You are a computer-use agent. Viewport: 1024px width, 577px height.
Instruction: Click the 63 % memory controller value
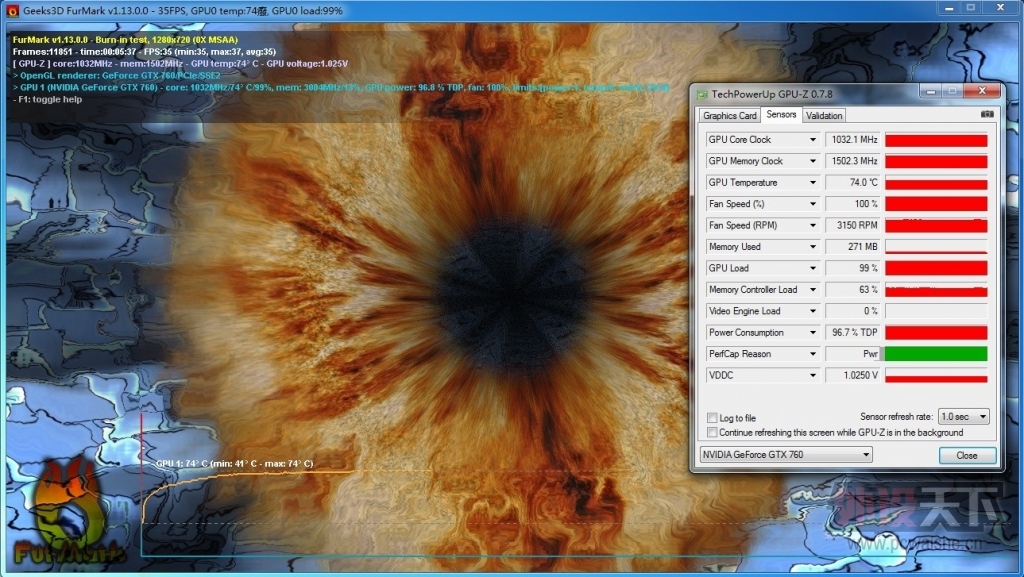(853, 290)
